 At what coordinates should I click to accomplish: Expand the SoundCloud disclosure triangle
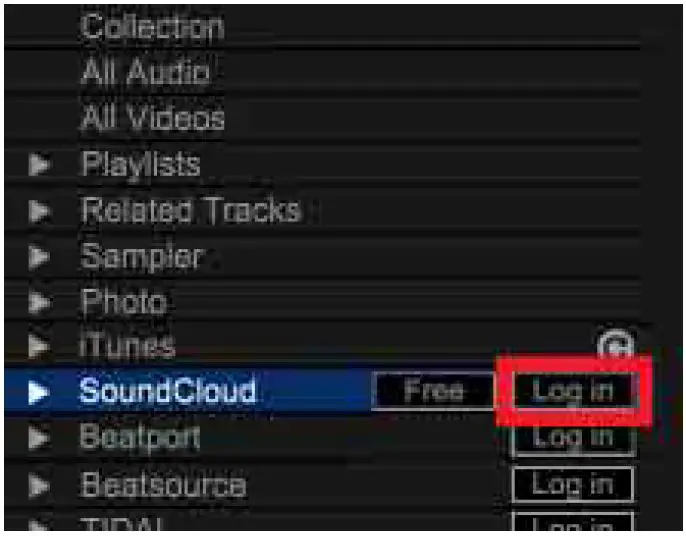[x=38, y=392]
